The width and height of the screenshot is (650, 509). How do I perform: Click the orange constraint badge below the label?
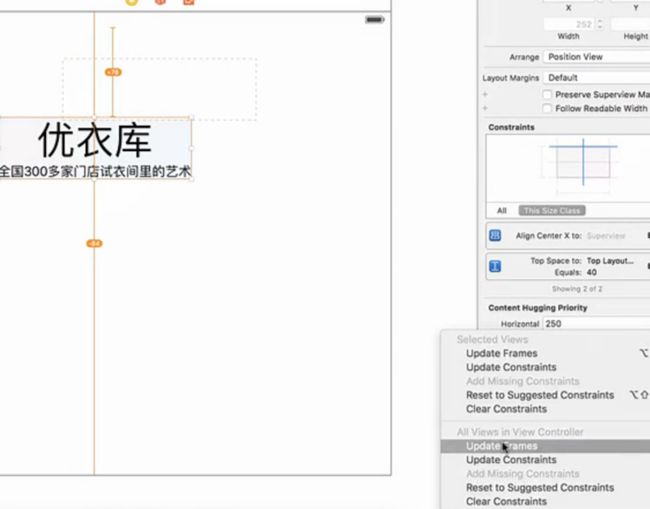click(94, 243)
